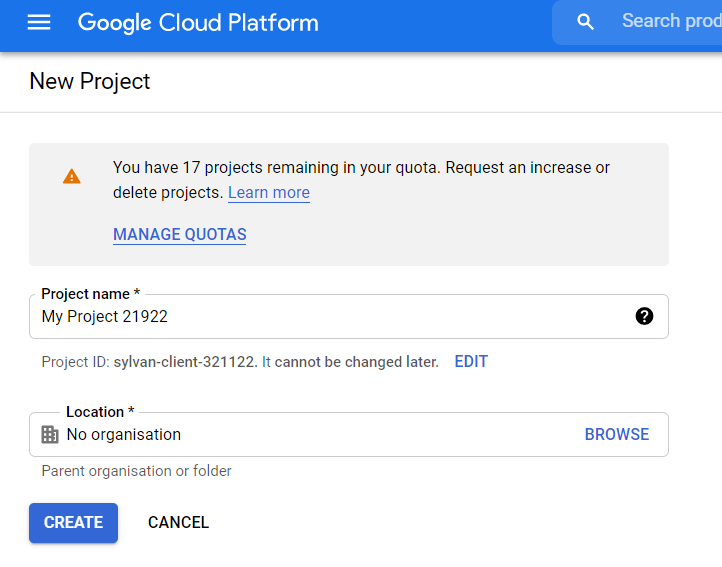The width and height of the screenshot is (722, 567).
Task: Click the 17 projects remaining quota message
Action: pos(361,168)
